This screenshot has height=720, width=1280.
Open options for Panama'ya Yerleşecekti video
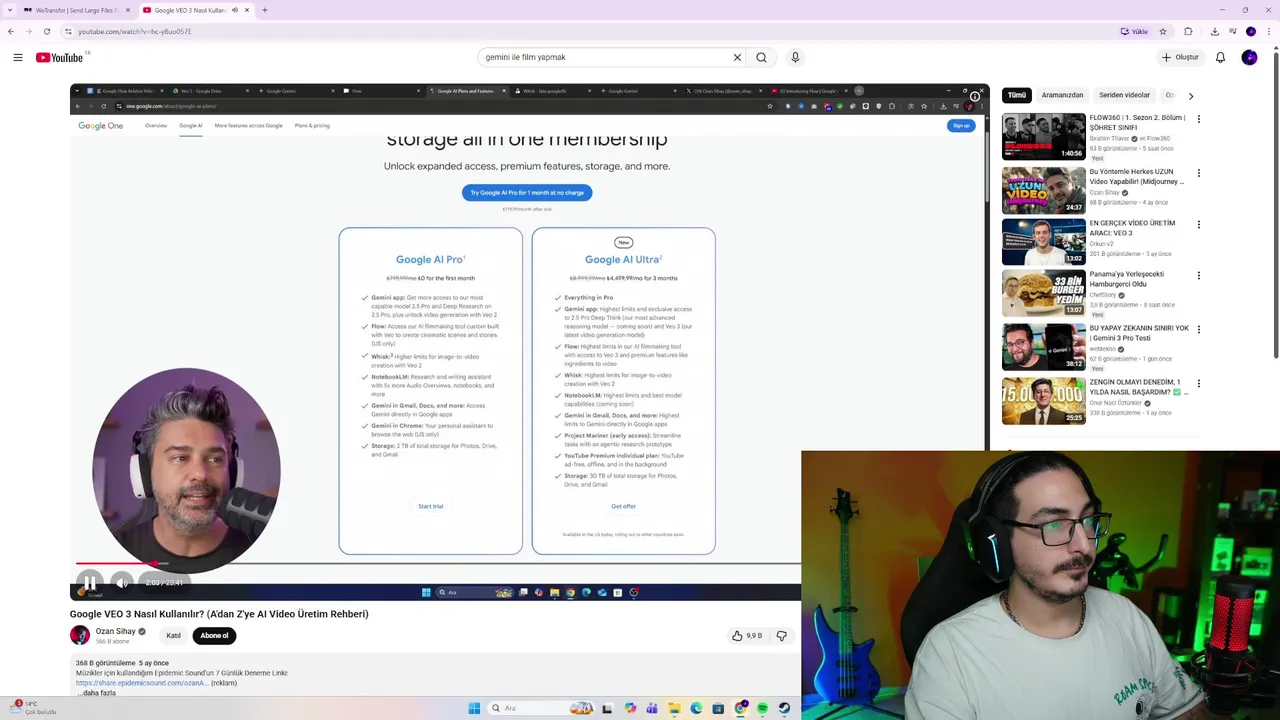[1199, 276]
